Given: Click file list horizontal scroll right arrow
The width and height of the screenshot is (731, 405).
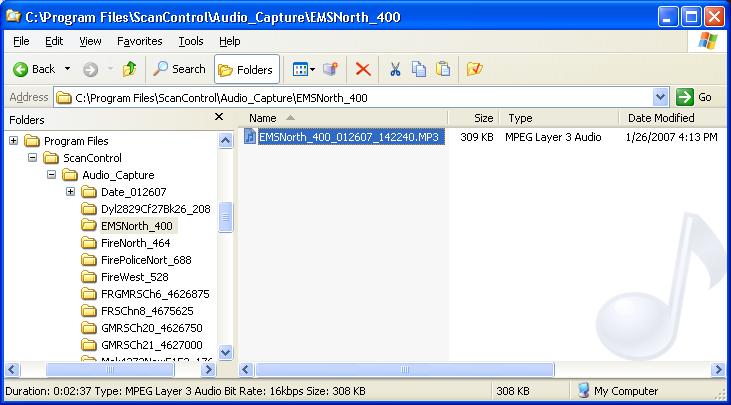Looking at the screenshot, I should (x=718, y=370).
